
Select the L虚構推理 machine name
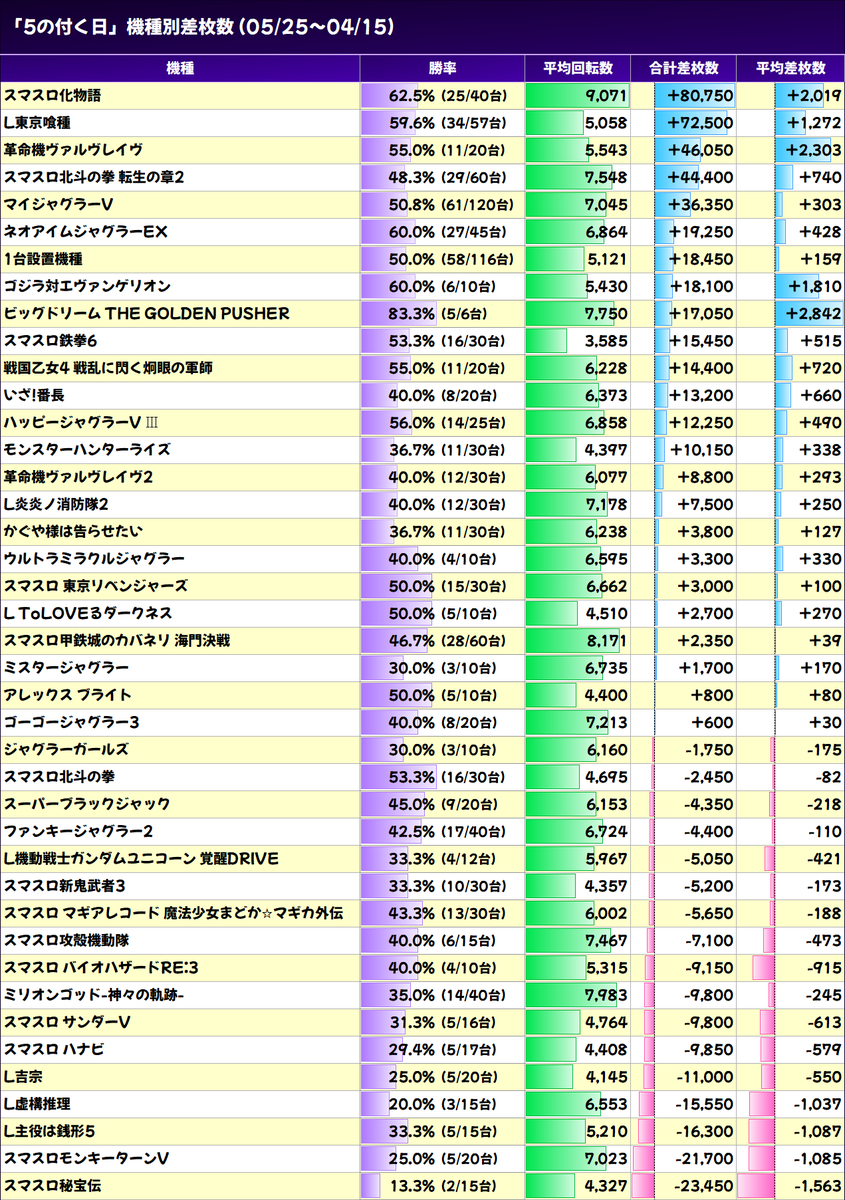tap(37, 1105)
